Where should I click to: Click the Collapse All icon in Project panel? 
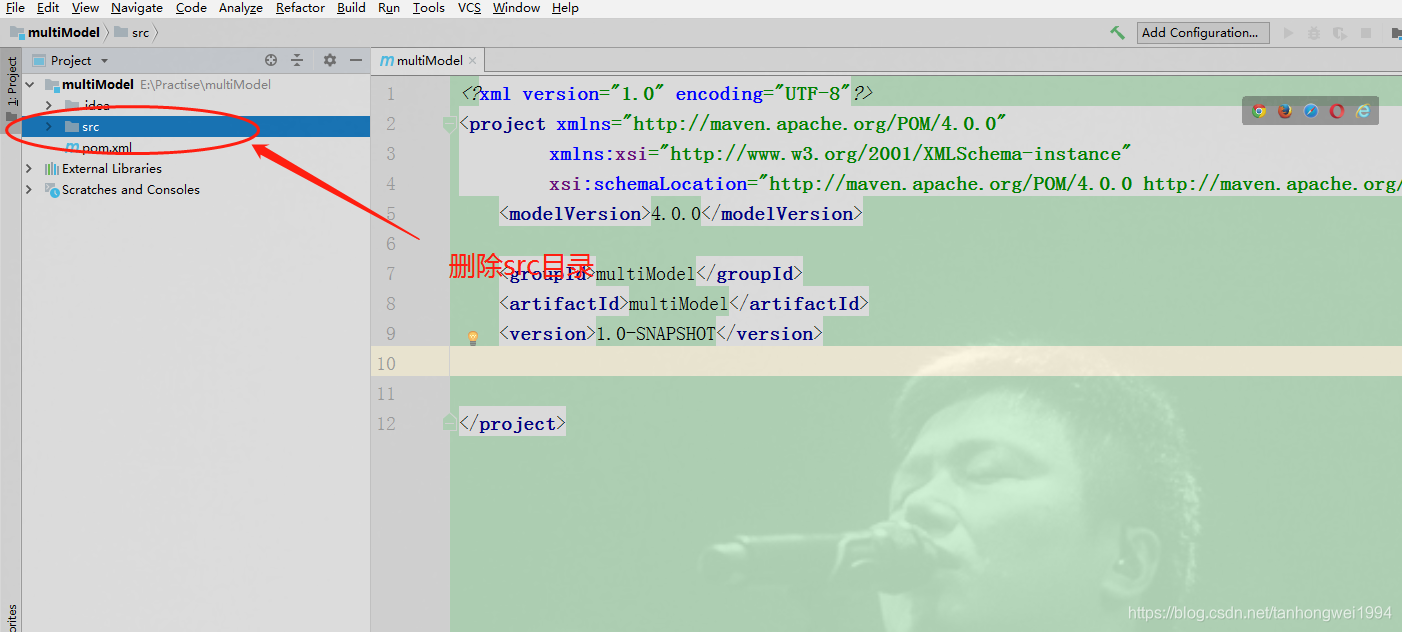tap(297, 60)
